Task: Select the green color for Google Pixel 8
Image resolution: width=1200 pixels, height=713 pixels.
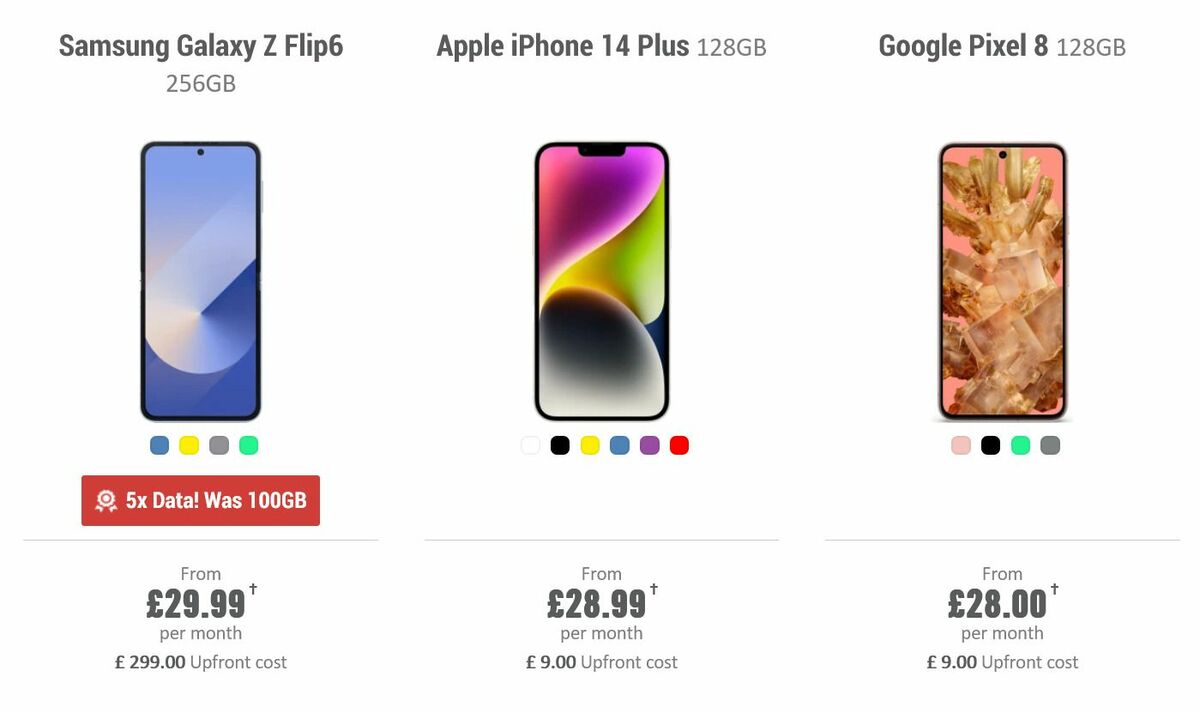Action: (x=1020, y=445)
